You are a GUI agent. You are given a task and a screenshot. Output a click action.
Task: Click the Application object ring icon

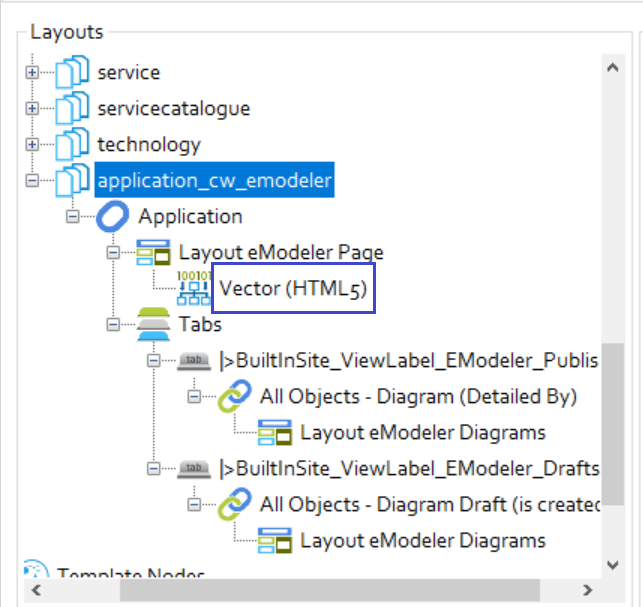tap(112, 217)
